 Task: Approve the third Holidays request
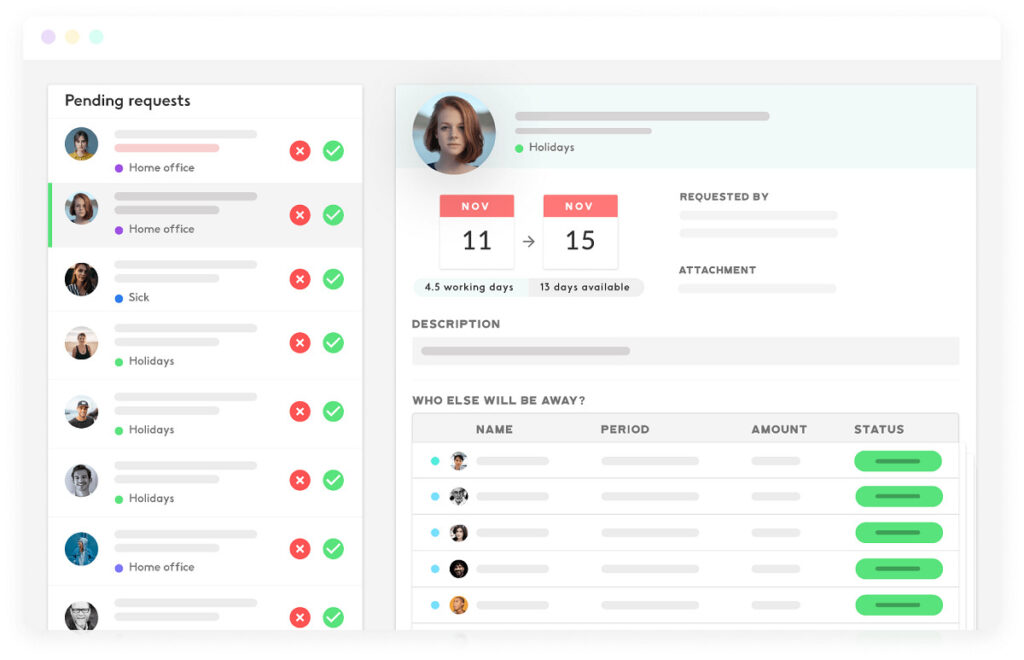pos(333,480)
